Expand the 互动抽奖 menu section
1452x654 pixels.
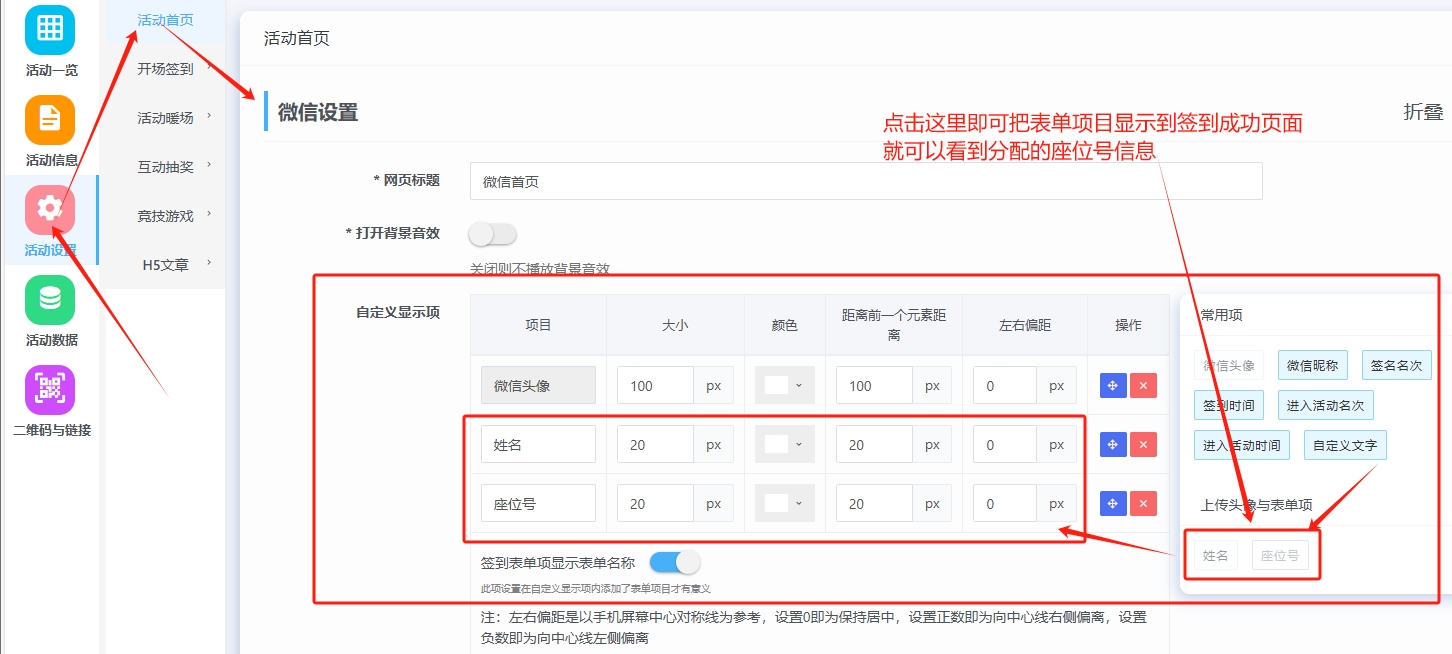coord(163,166)
